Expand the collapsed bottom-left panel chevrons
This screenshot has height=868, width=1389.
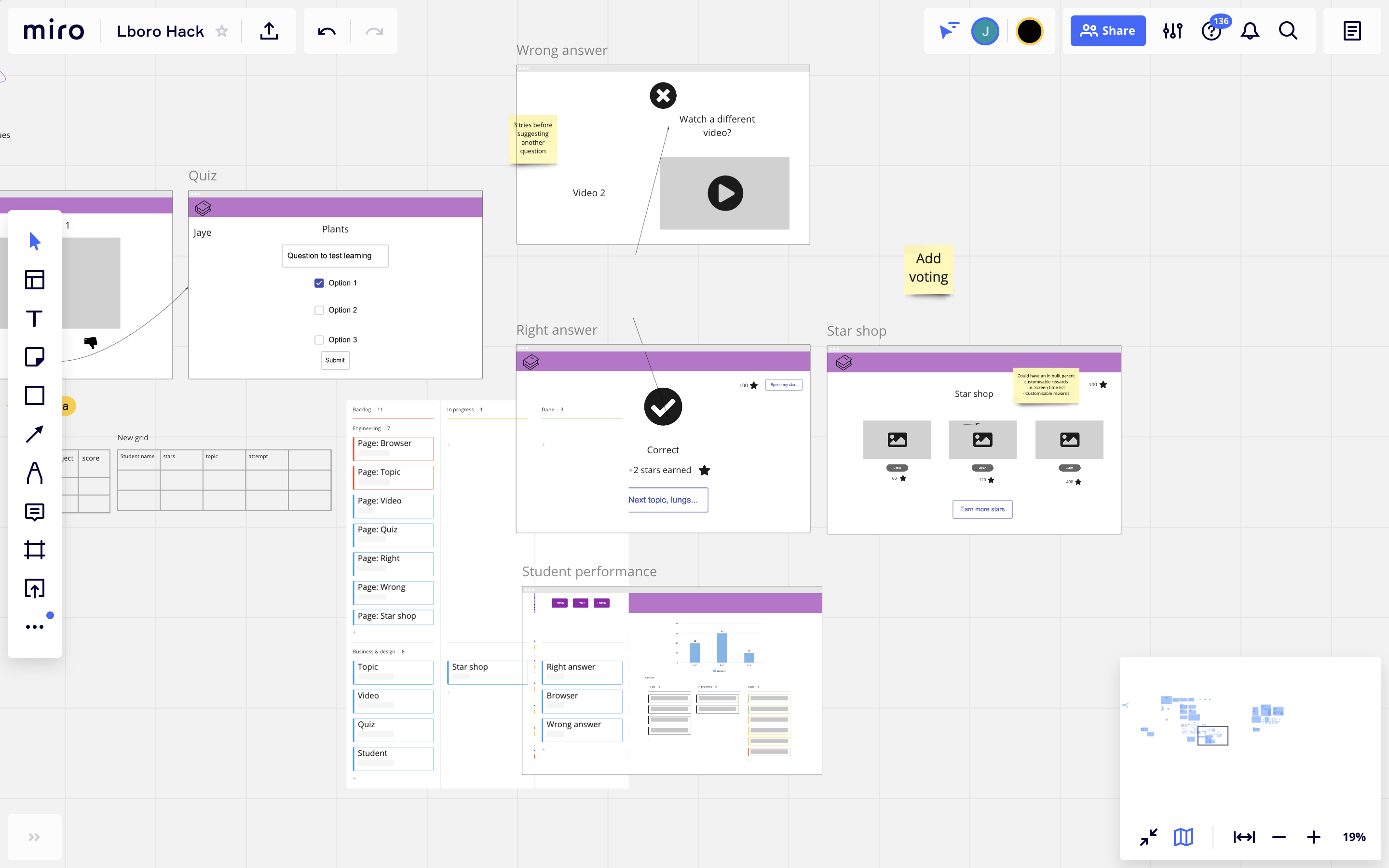coord(34,837)
